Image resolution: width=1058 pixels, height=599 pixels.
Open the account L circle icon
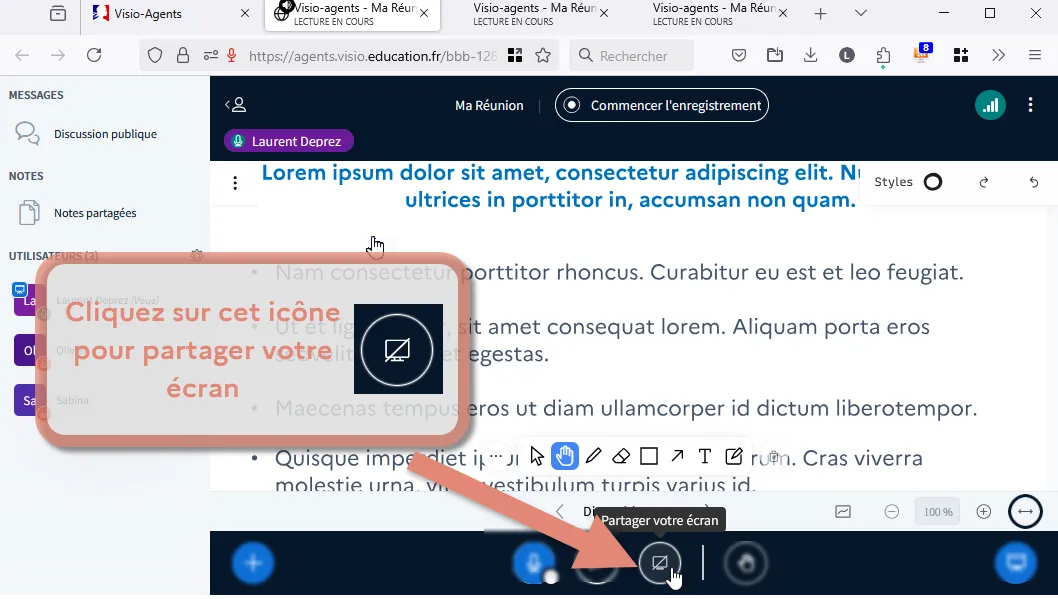847,55
